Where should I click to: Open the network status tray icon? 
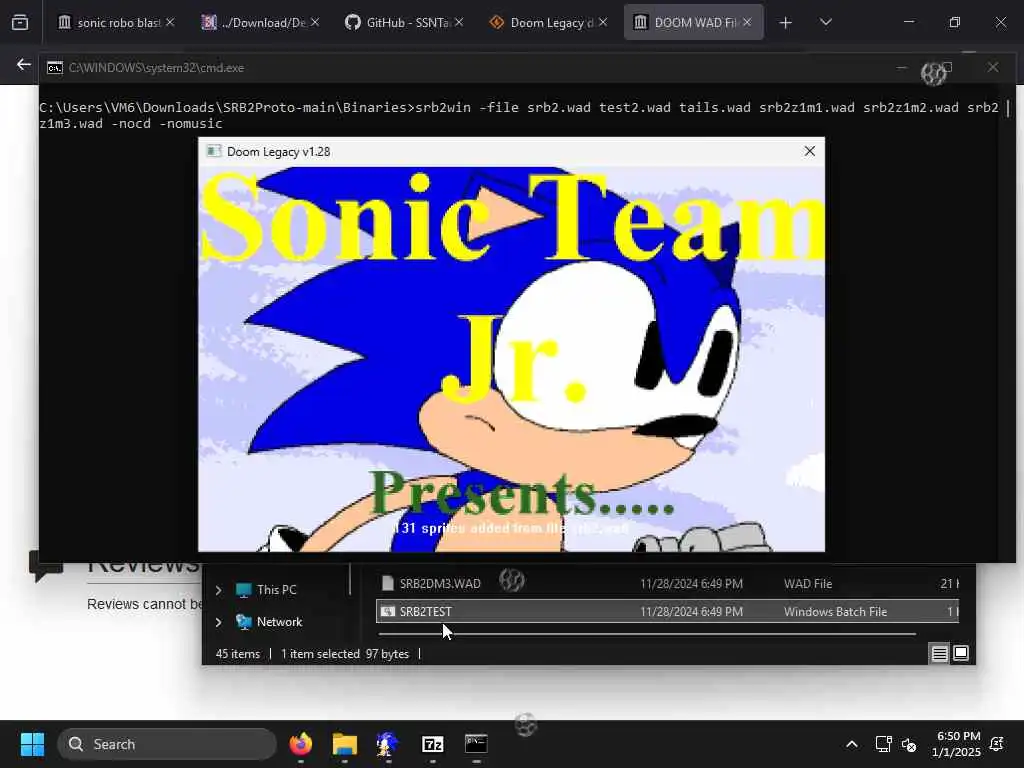coord(884,744)
